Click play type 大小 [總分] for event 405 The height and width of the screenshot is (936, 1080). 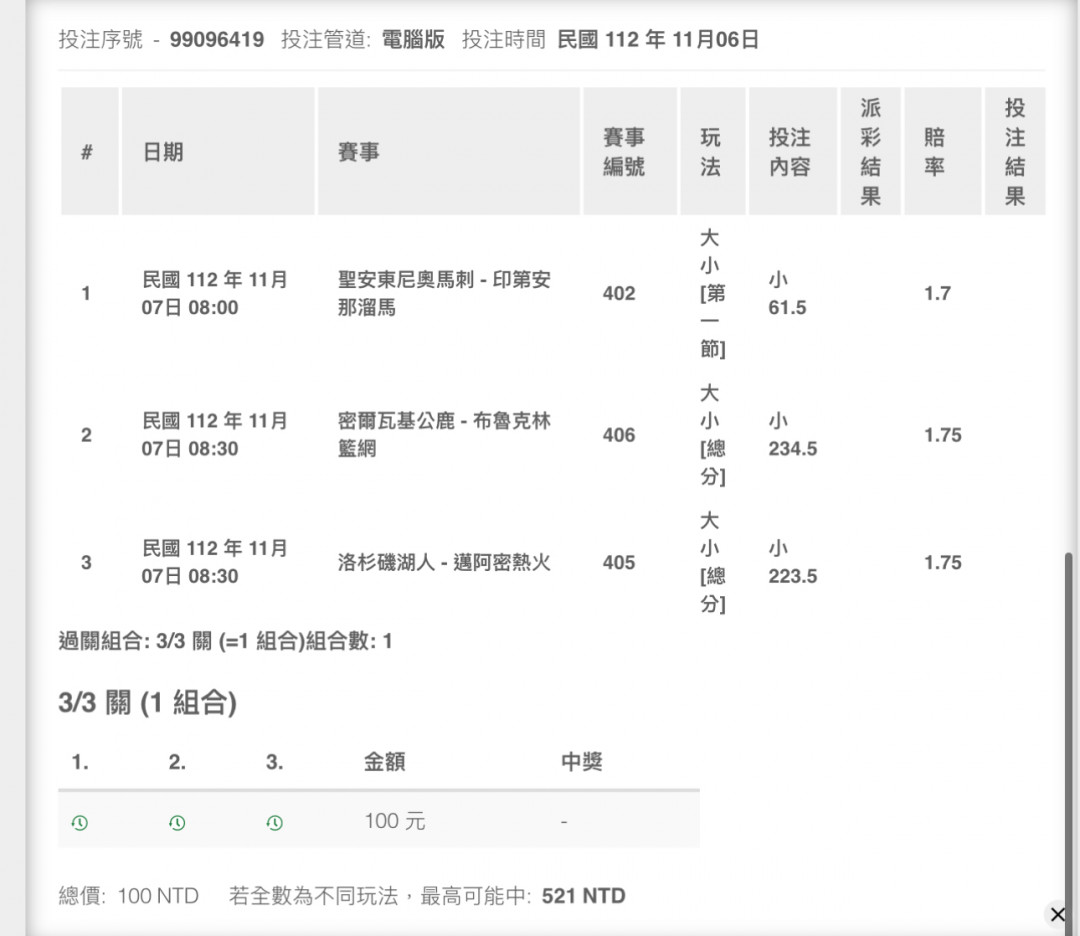(712, 563)
